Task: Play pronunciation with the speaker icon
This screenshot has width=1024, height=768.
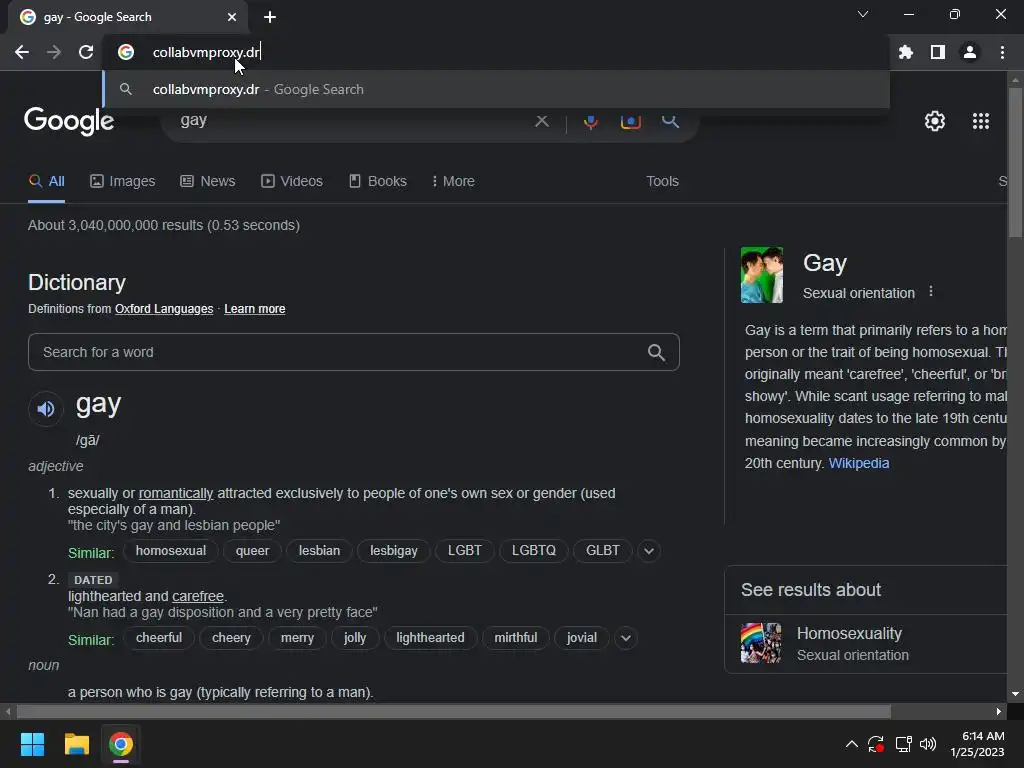Action: (x=46, y=409)
